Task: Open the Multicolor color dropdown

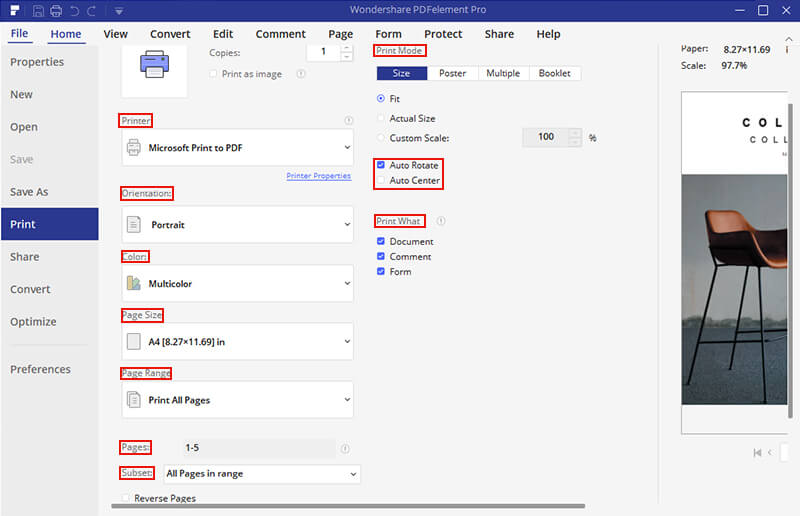Action: coord(237,283)
